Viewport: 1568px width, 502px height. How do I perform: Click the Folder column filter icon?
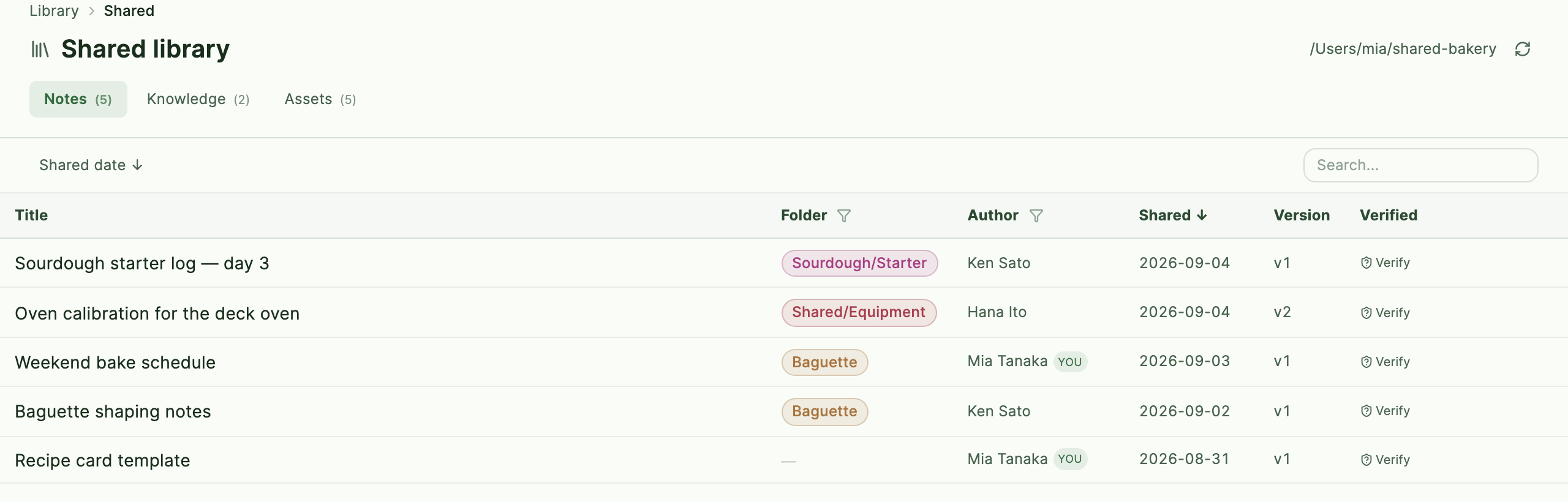click(x=844, y=215)
